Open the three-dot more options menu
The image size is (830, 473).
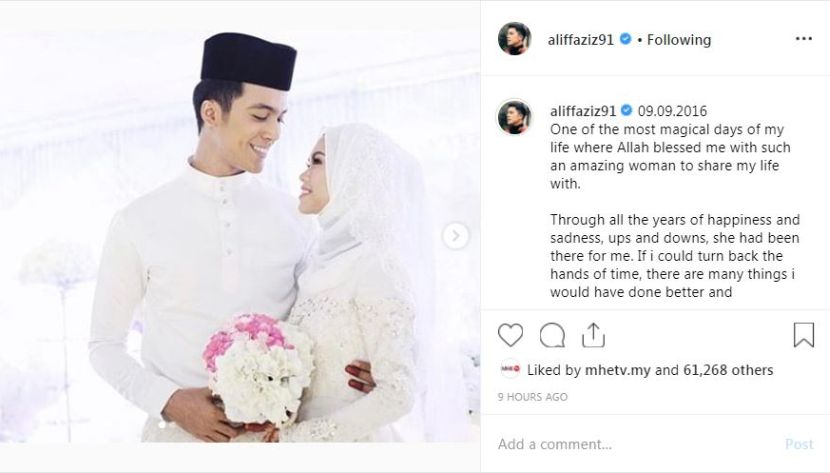point(804,39)
